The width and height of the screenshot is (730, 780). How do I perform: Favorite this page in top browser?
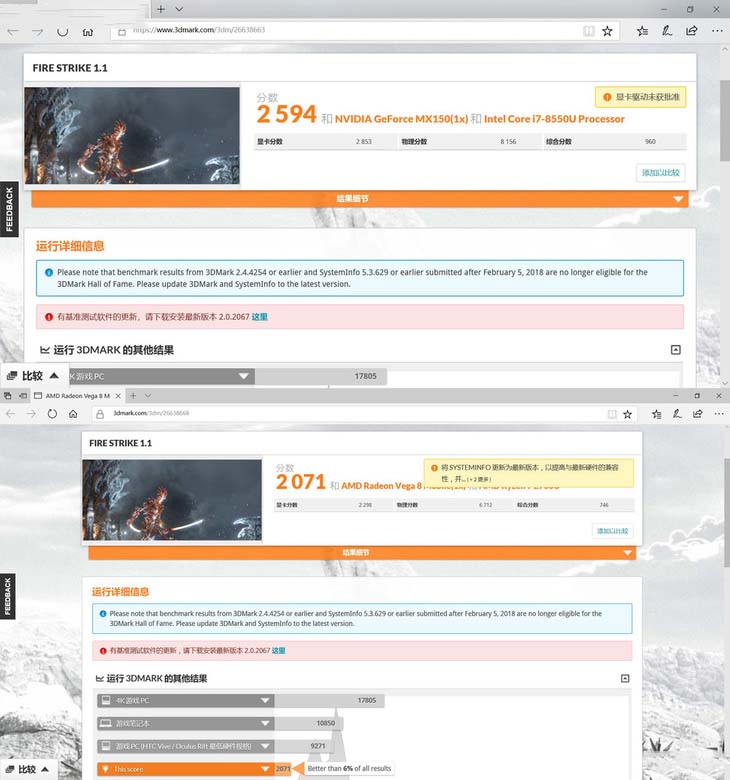(x=607, y=31)
